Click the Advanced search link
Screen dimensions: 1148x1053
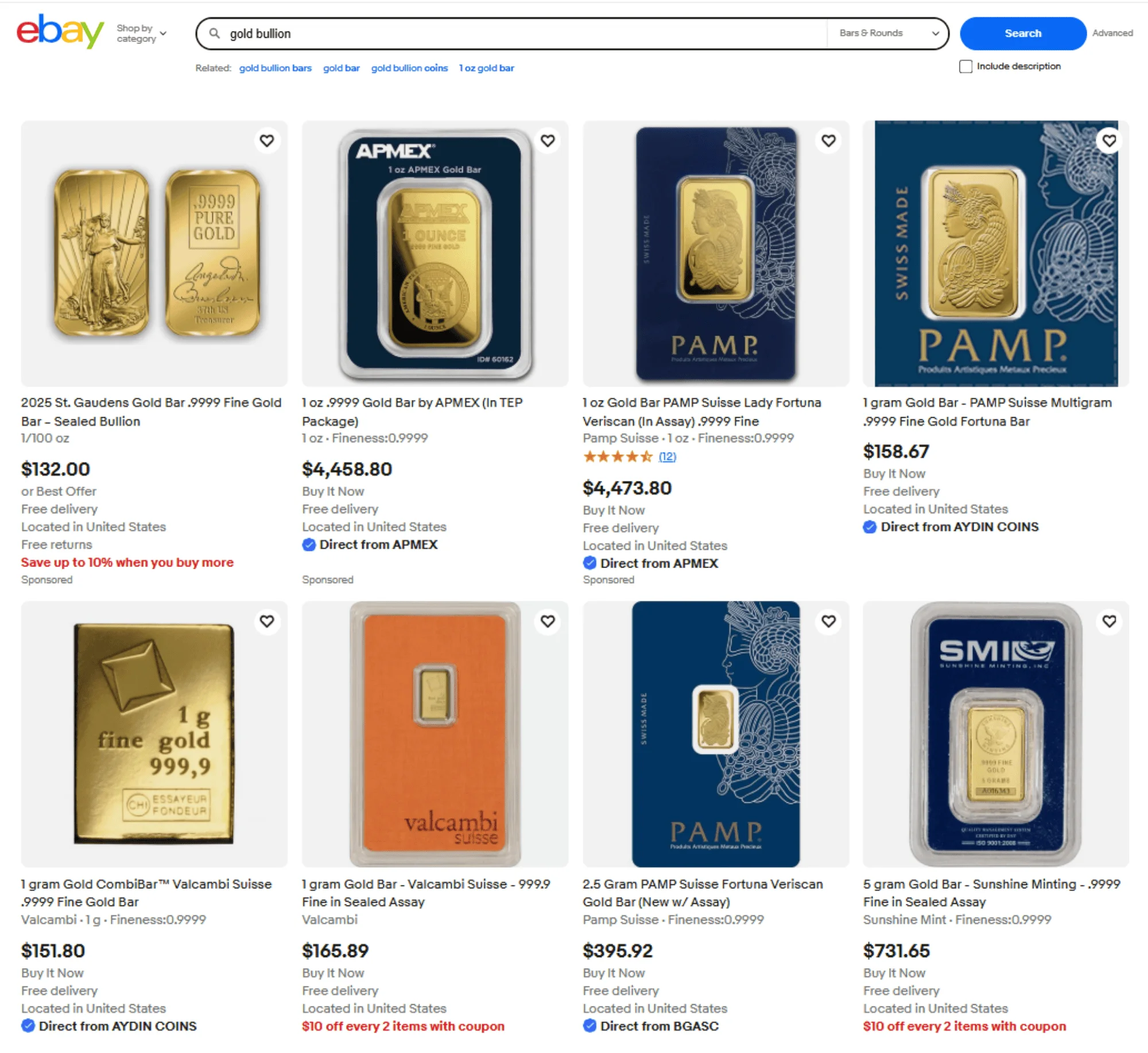[x=1112, y=33]
